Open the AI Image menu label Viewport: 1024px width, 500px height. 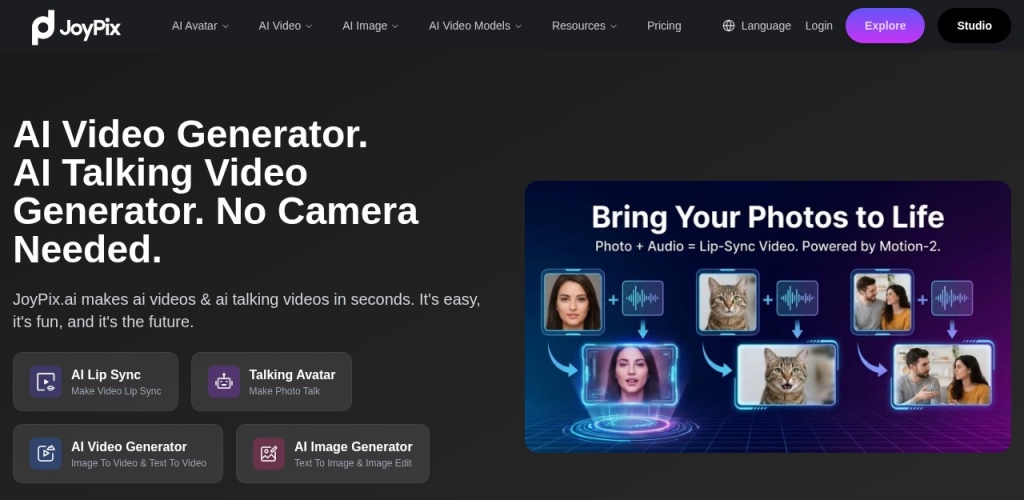coord(365,25)
